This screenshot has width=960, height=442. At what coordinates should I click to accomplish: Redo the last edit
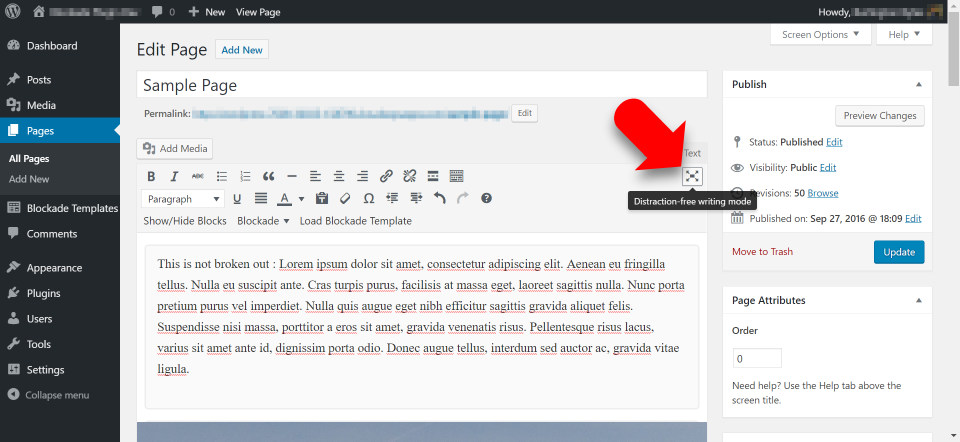463,198
